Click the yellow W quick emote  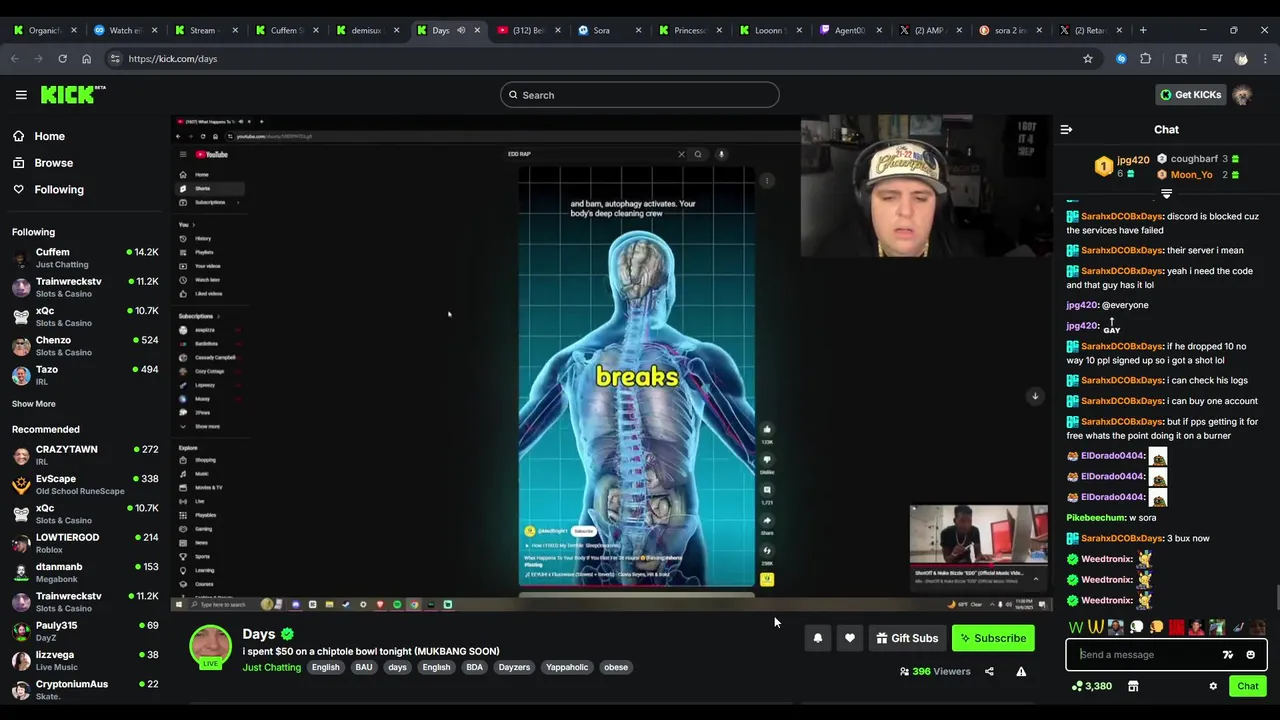pos(1096,628)
